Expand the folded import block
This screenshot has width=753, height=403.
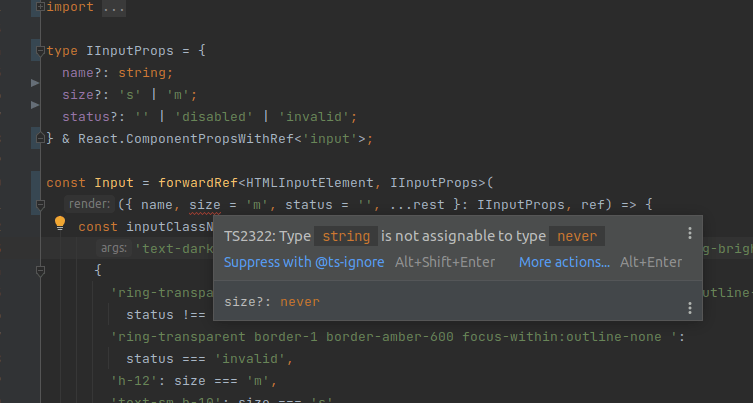tap(40, 7)
